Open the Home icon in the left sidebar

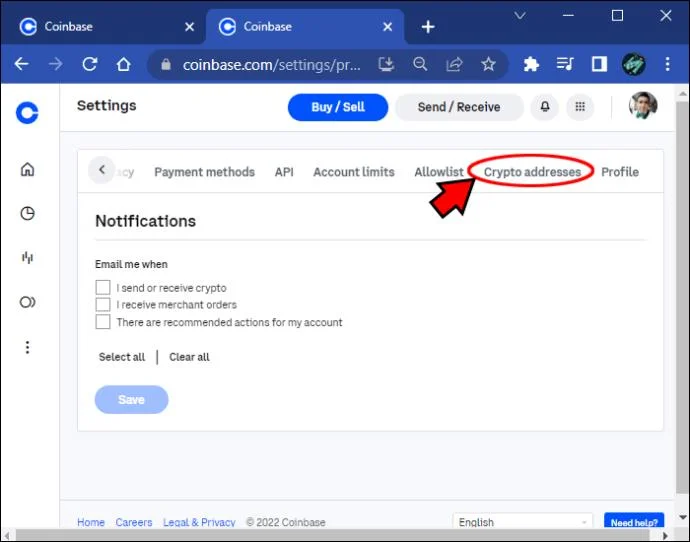(28, 169)
